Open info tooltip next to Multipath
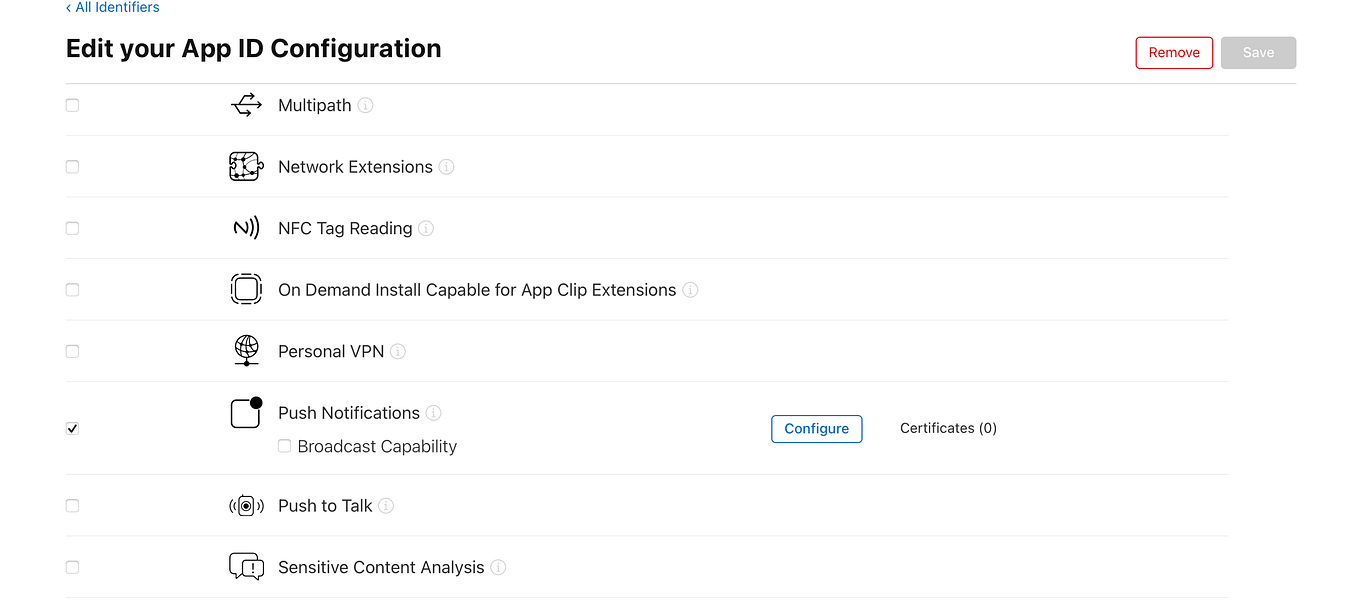 pos(366,105)
